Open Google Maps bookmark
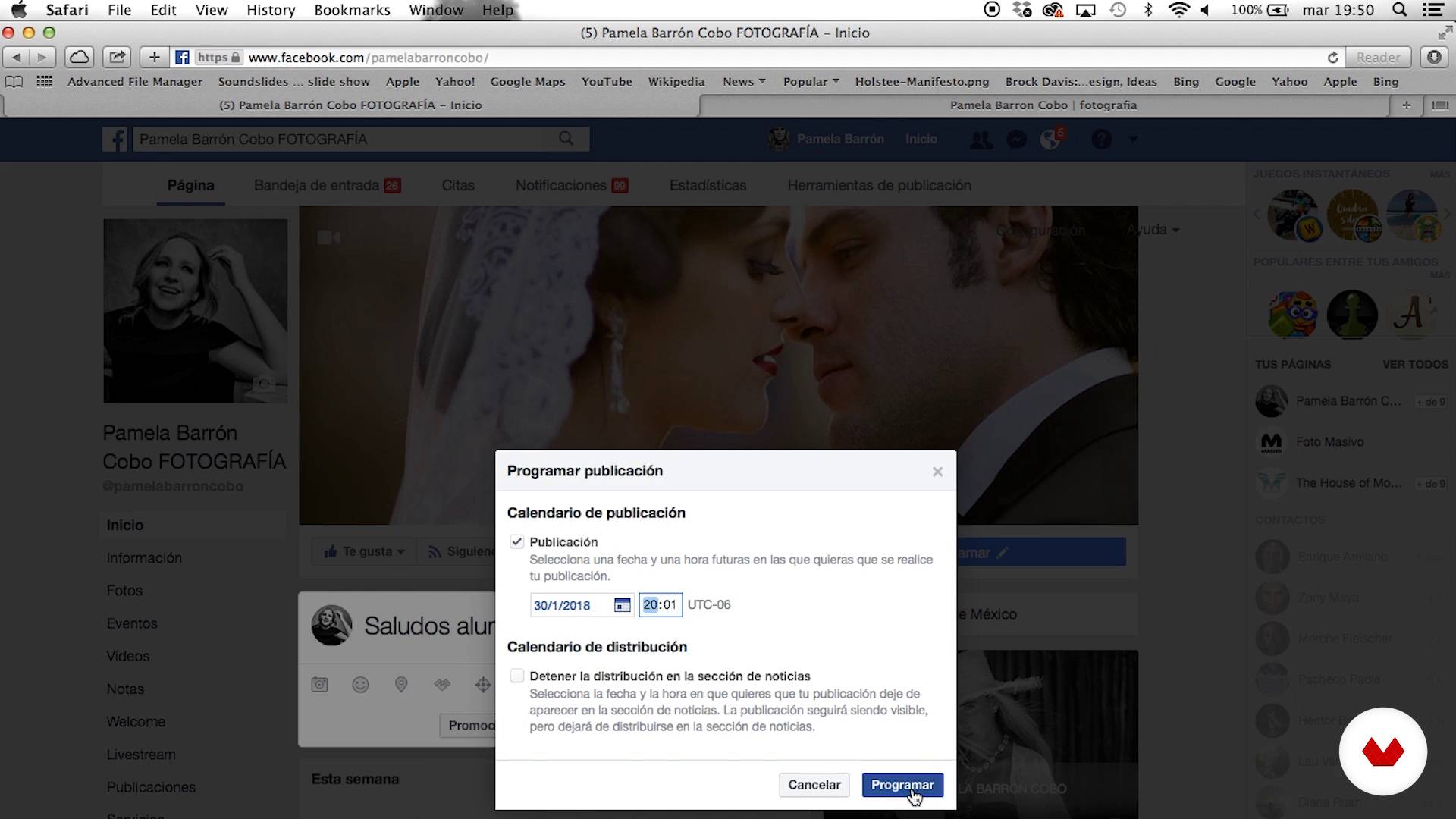1456x819 pixels. coord(528,81)
